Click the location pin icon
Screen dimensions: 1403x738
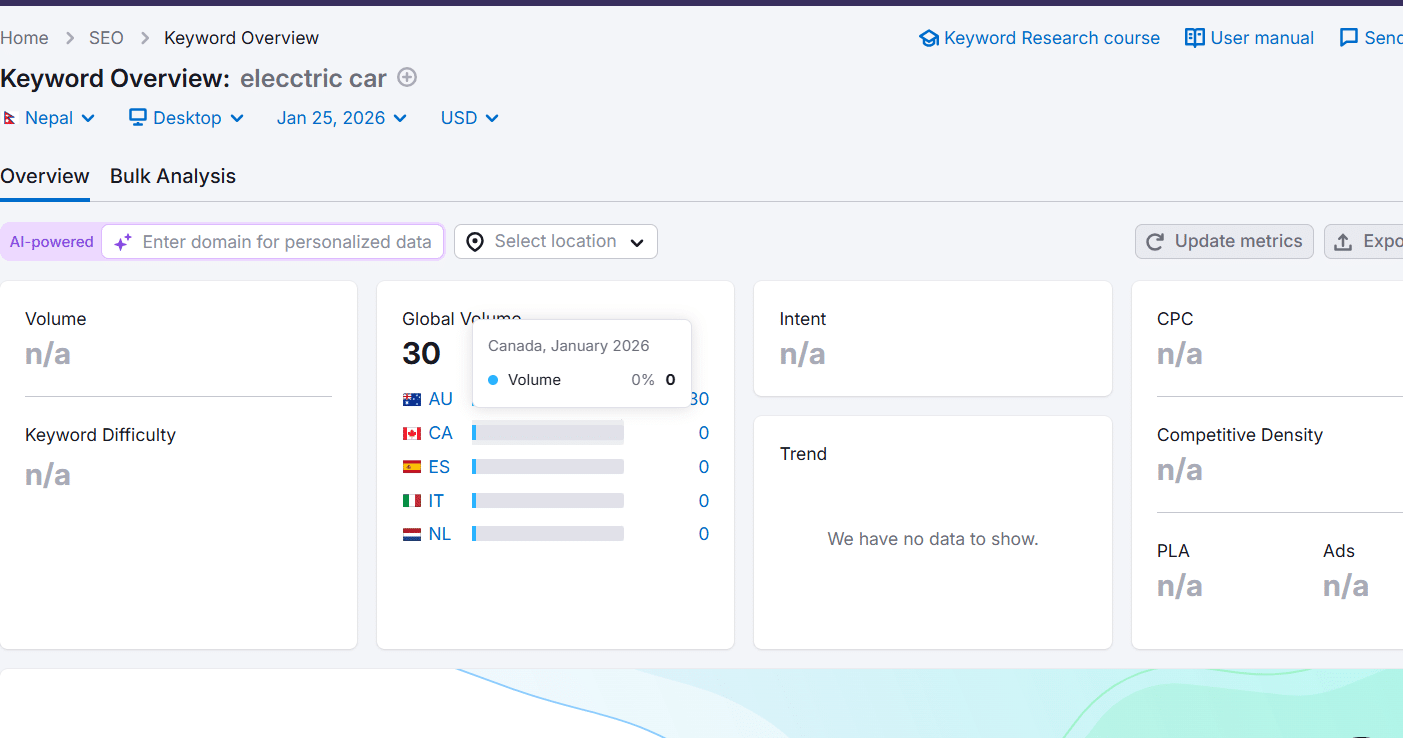[x=475, y=242]
